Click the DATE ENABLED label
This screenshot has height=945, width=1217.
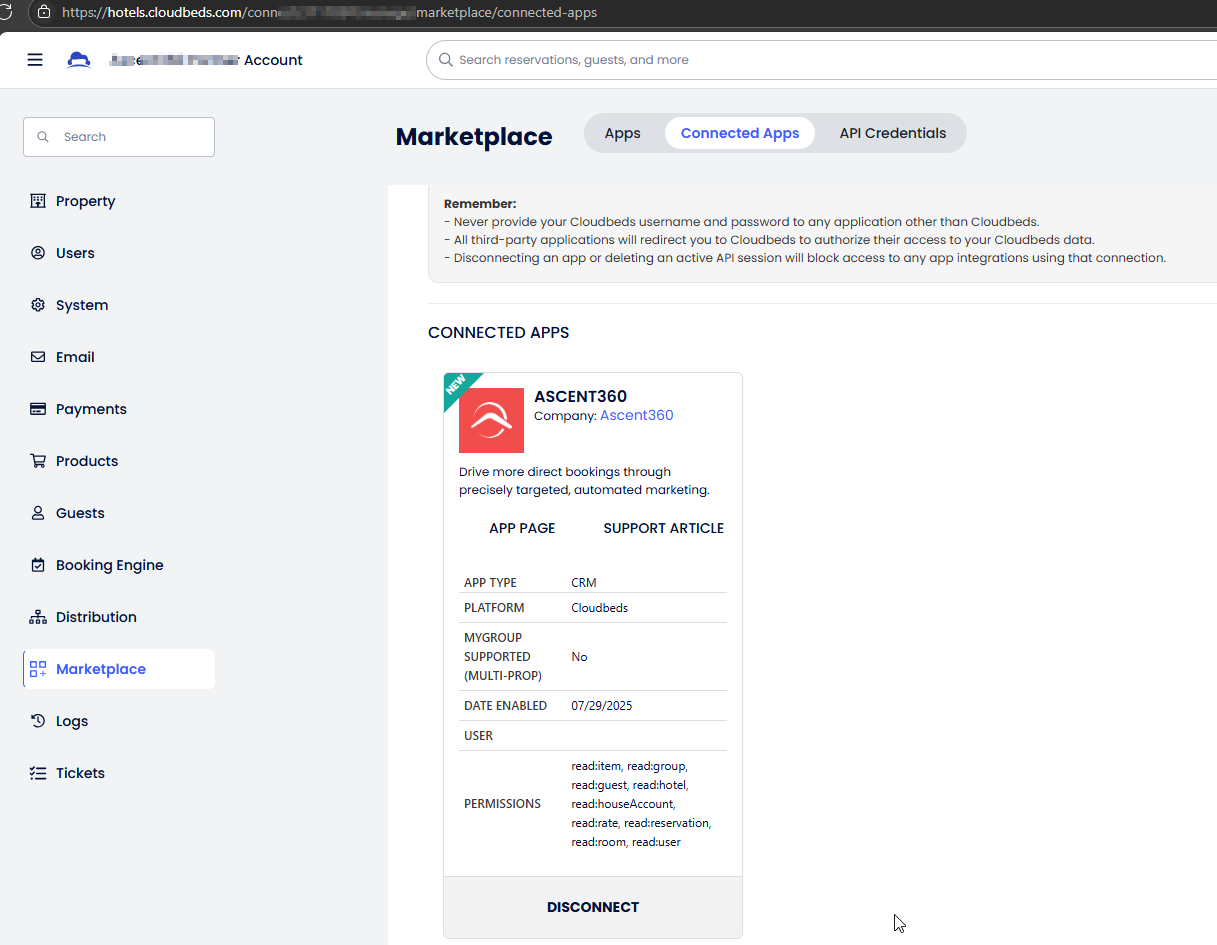click(505, 705)
